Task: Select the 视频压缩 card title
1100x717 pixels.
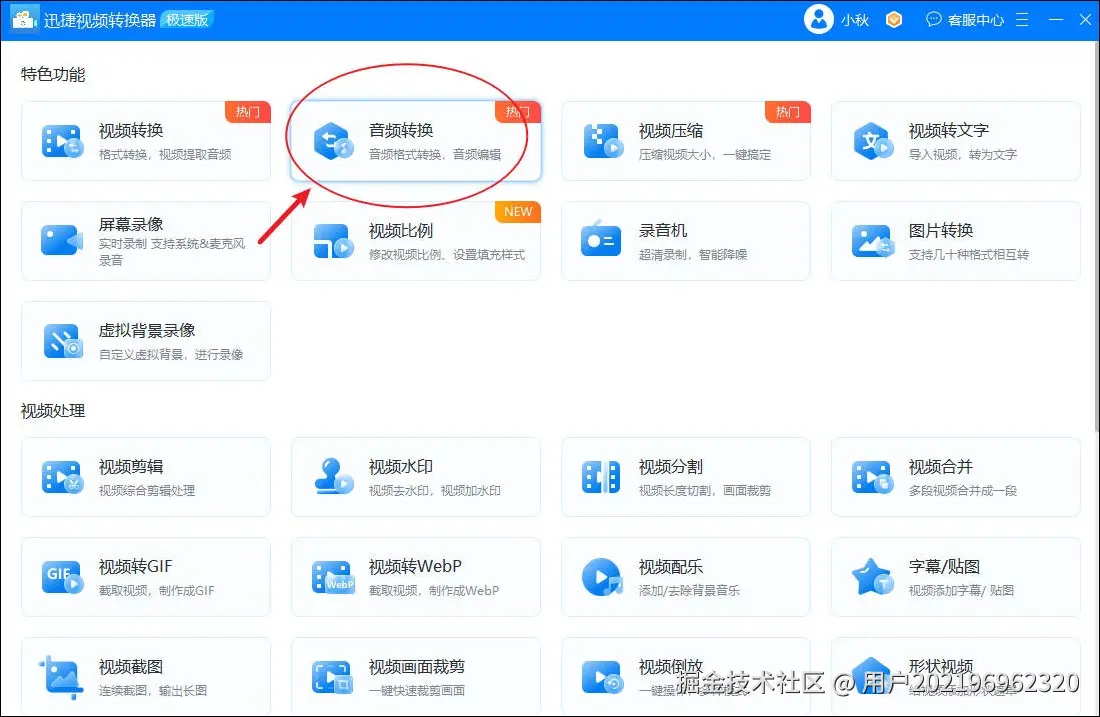Action: 671,130
